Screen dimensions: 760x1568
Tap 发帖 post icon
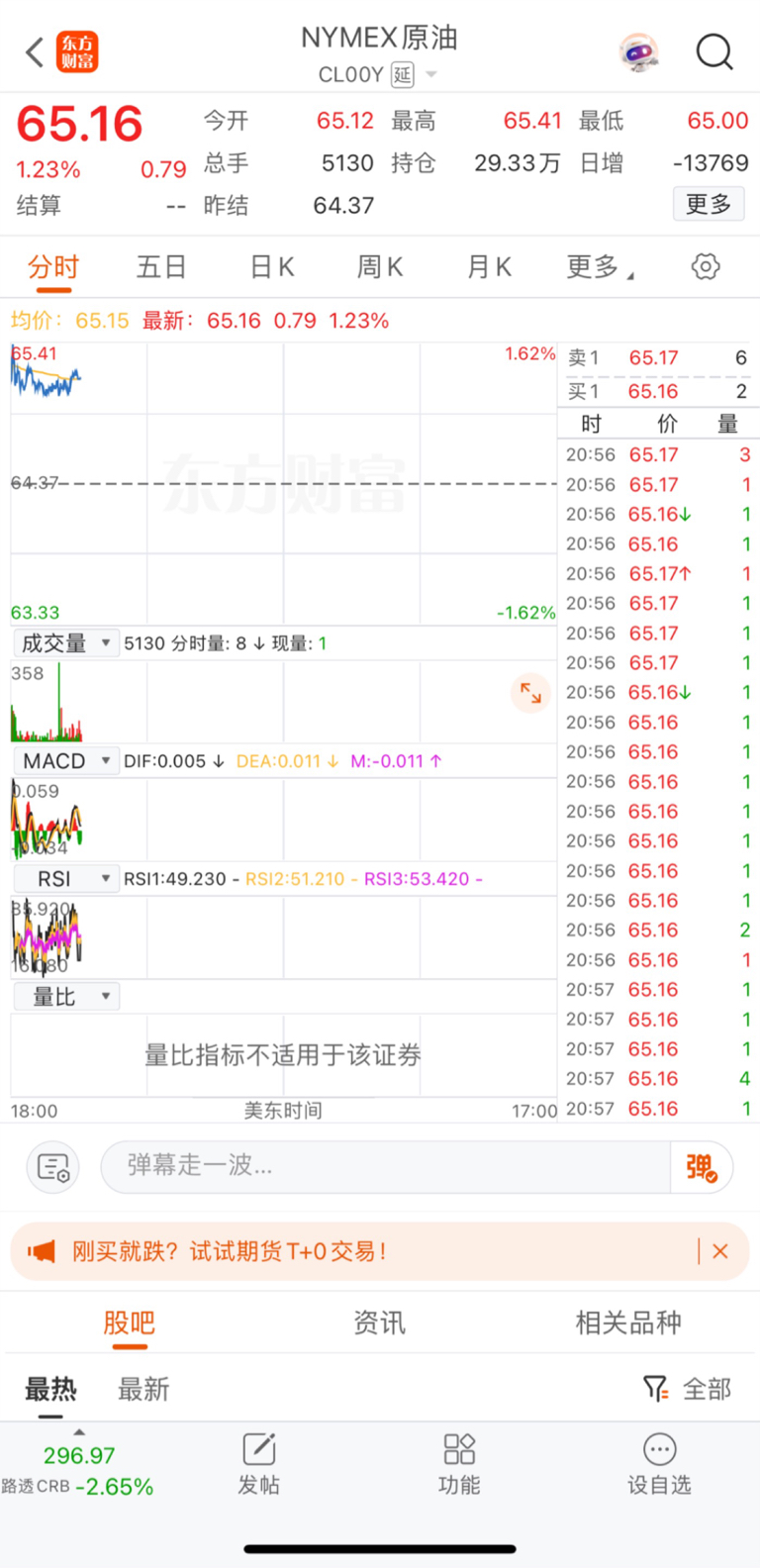[x=259, y=1463]
